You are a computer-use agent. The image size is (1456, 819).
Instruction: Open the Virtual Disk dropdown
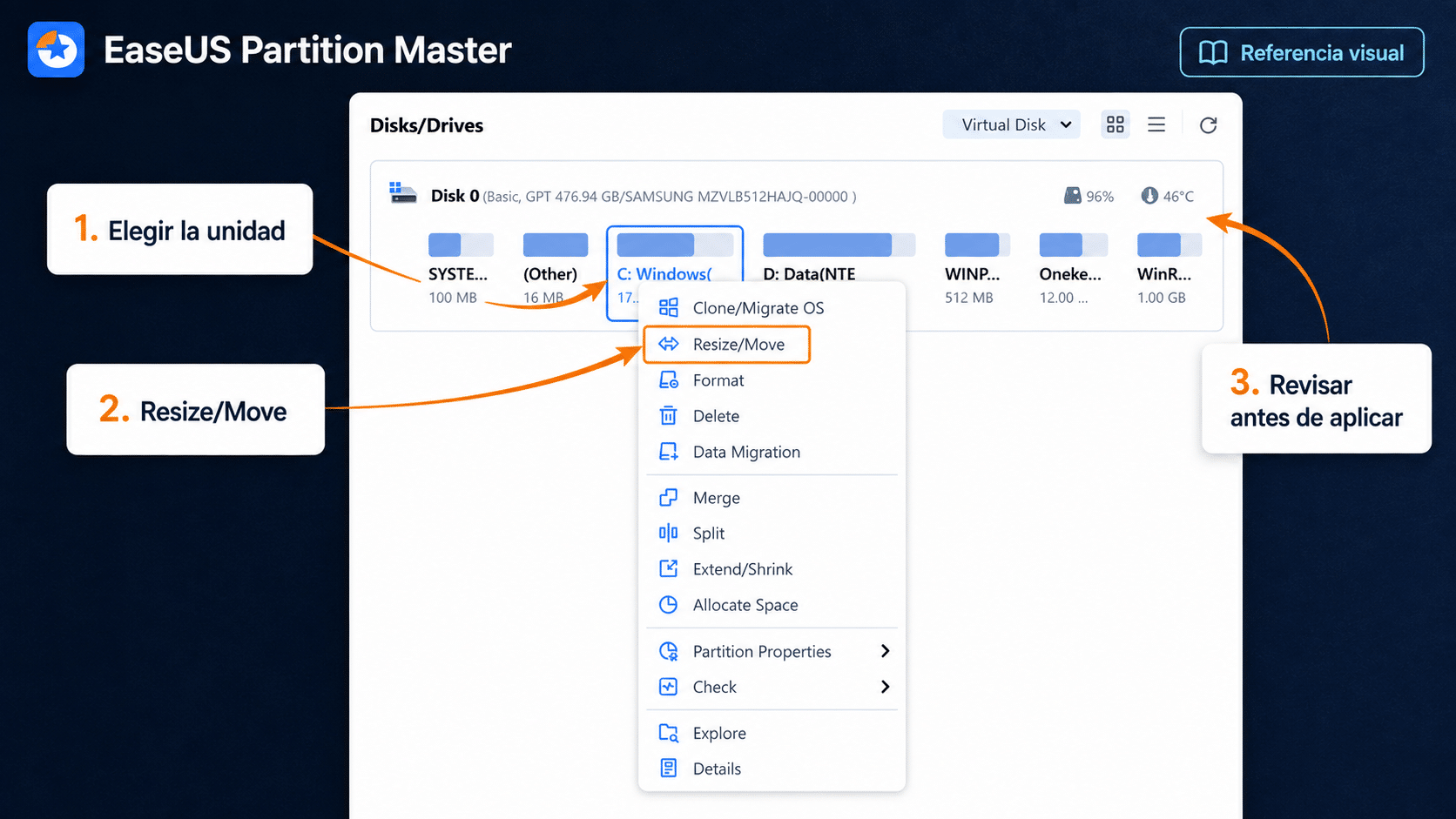pos(1012,124)
